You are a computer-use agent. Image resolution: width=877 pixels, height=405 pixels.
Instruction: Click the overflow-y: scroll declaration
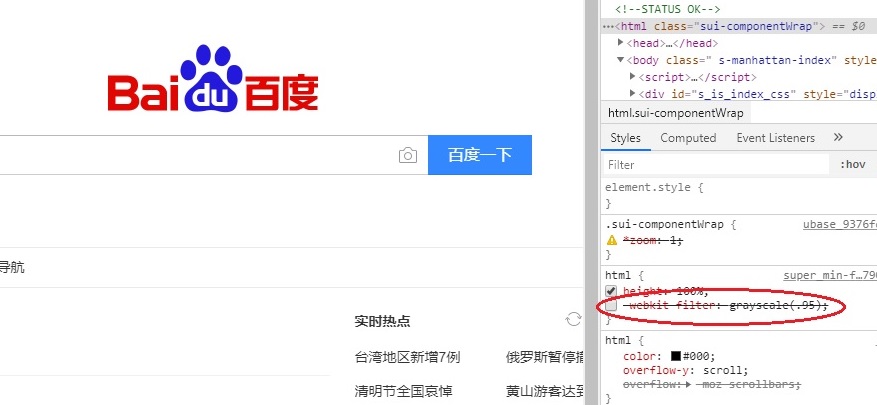click(685, 370)
